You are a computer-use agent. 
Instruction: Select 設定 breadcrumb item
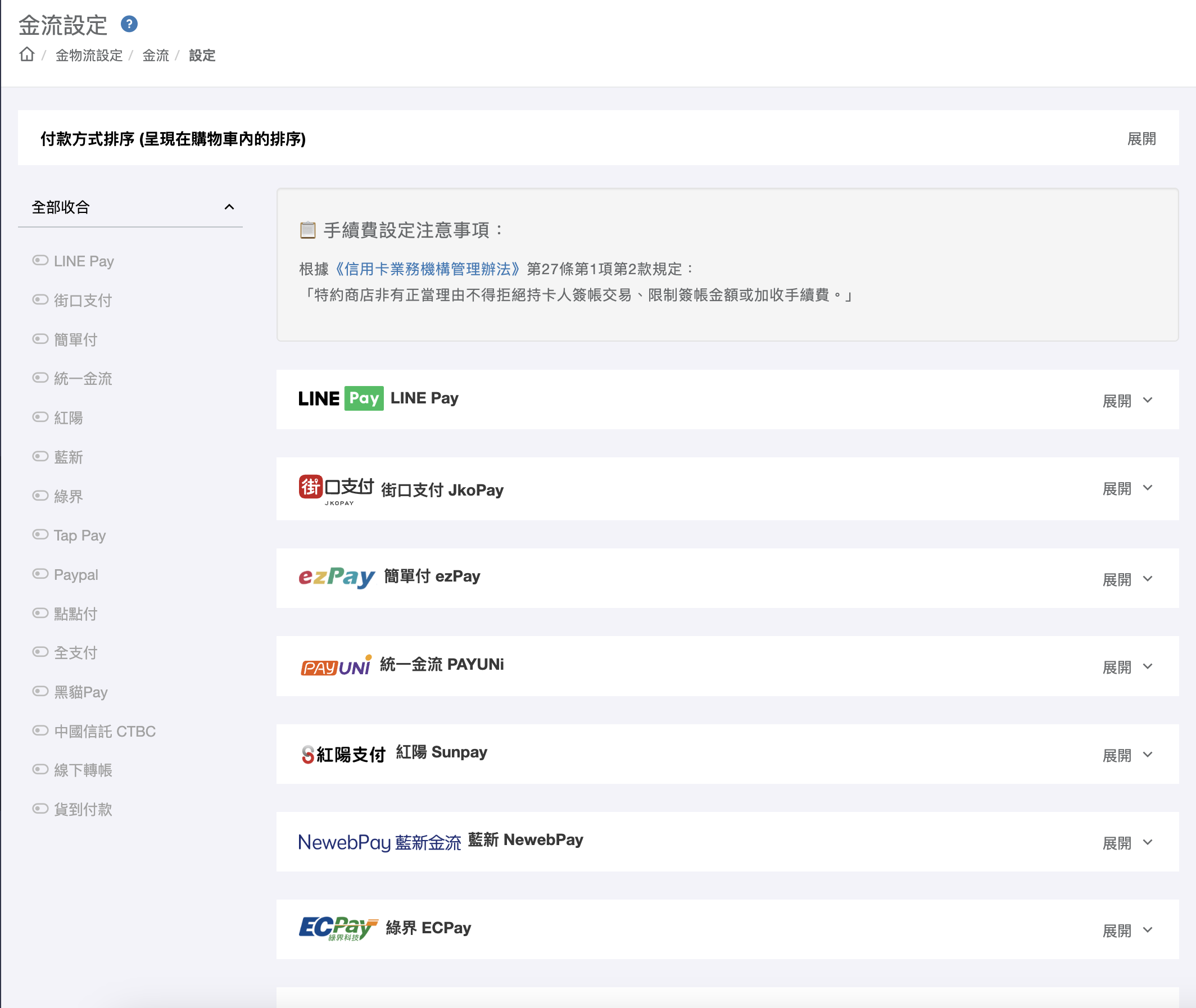202,56
